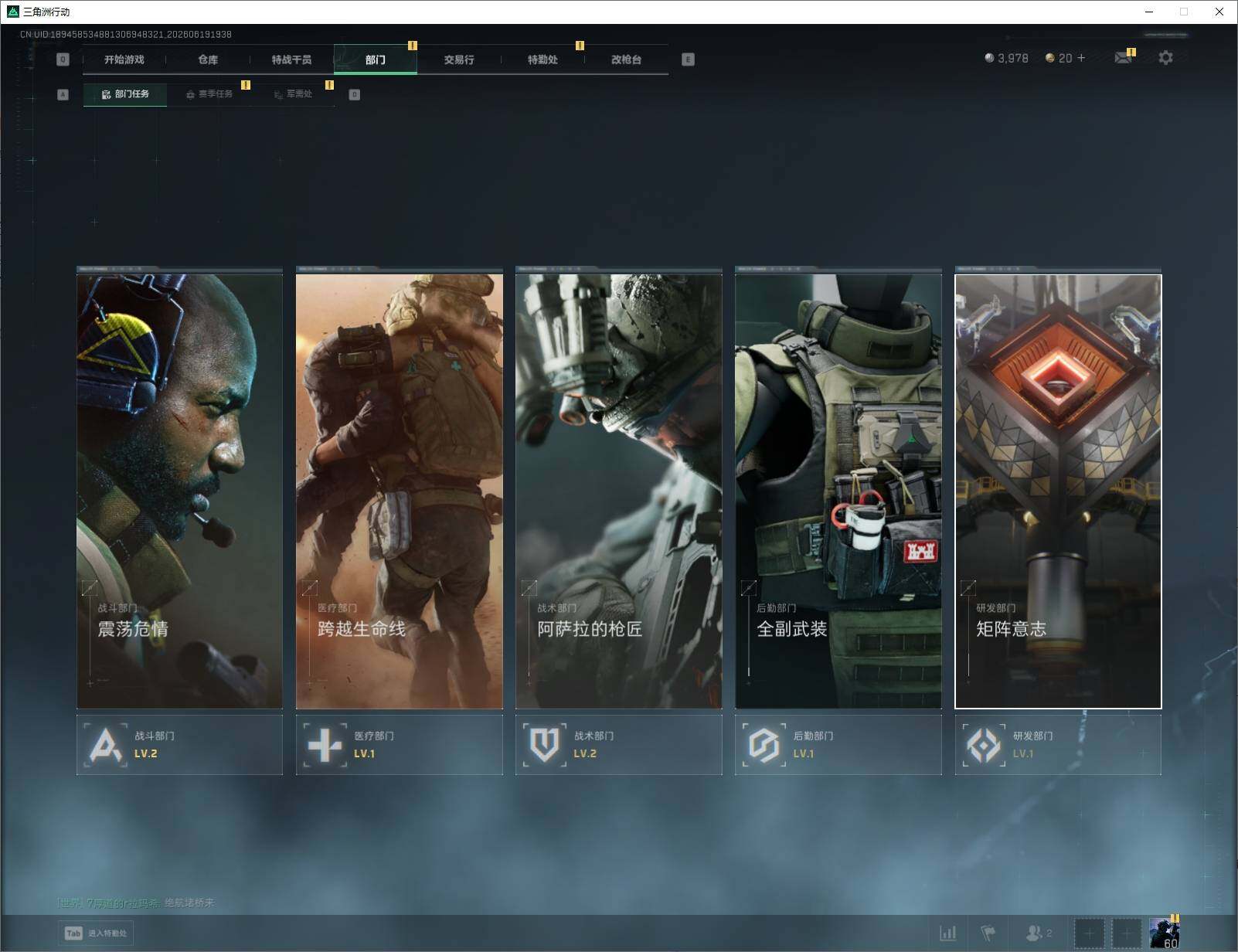
Task: Open the 特战干员 tab
Action: (x=291, y=59)
